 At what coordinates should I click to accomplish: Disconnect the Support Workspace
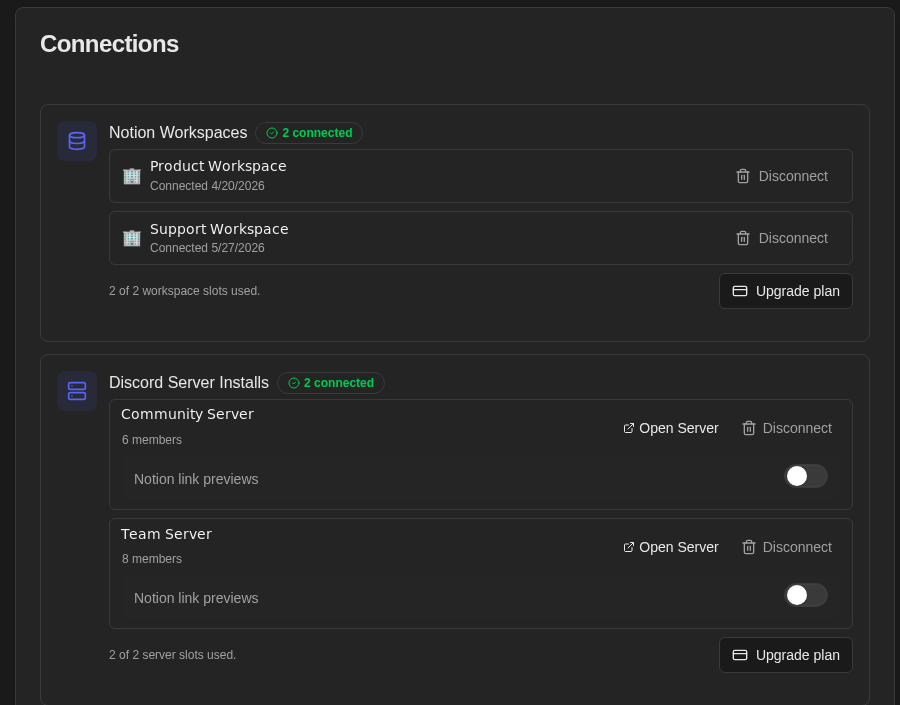tap(782, 238)
